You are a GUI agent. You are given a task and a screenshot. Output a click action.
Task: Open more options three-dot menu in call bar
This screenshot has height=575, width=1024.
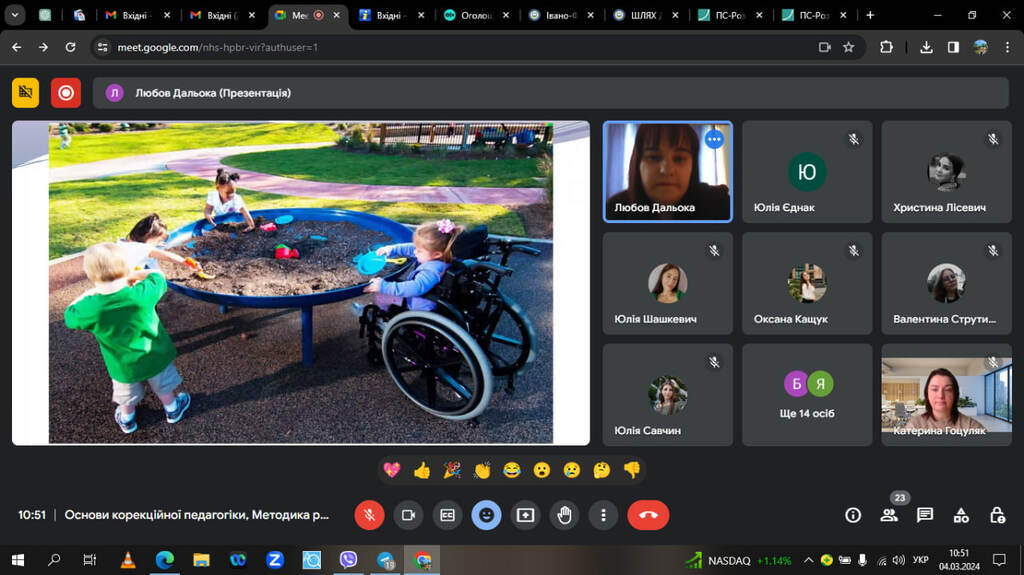[603, 515]
